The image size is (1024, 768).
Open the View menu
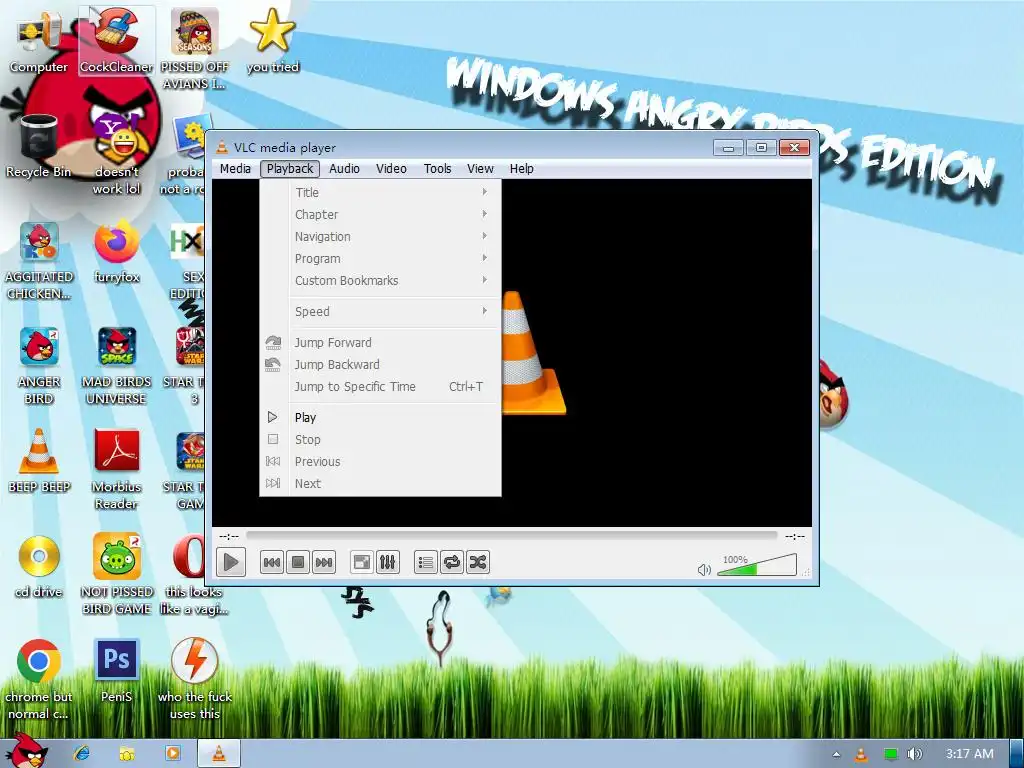click(x=480, y=168)
